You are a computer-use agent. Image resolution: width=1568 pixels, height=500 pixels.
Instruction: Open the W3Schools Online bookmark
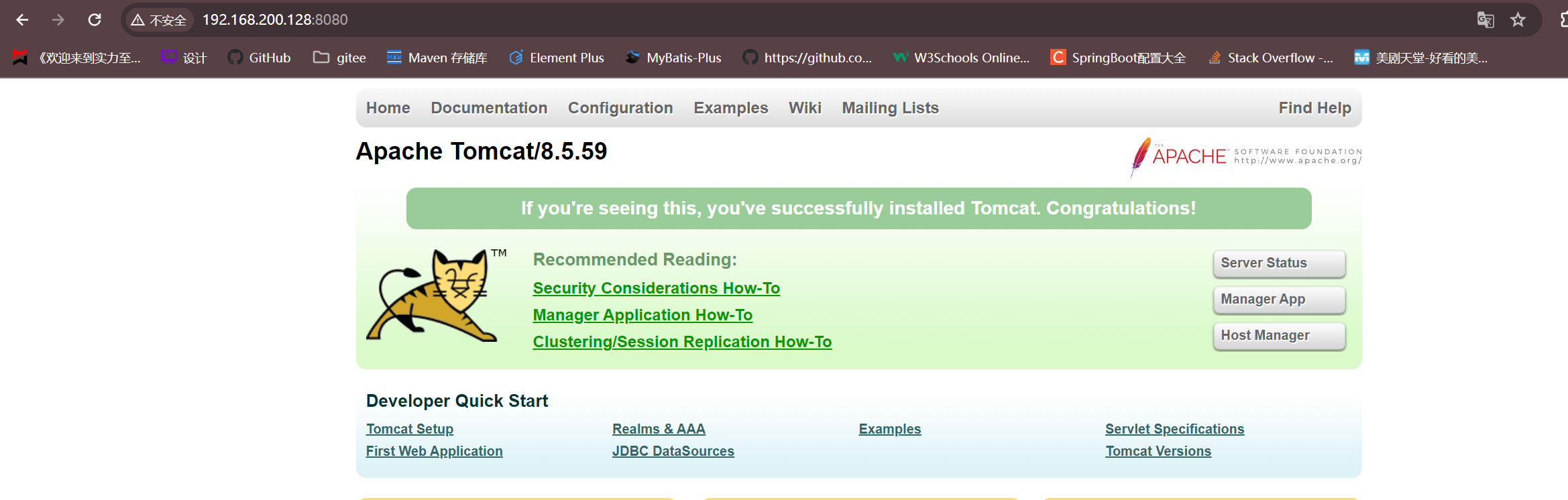tap(961, 58)
